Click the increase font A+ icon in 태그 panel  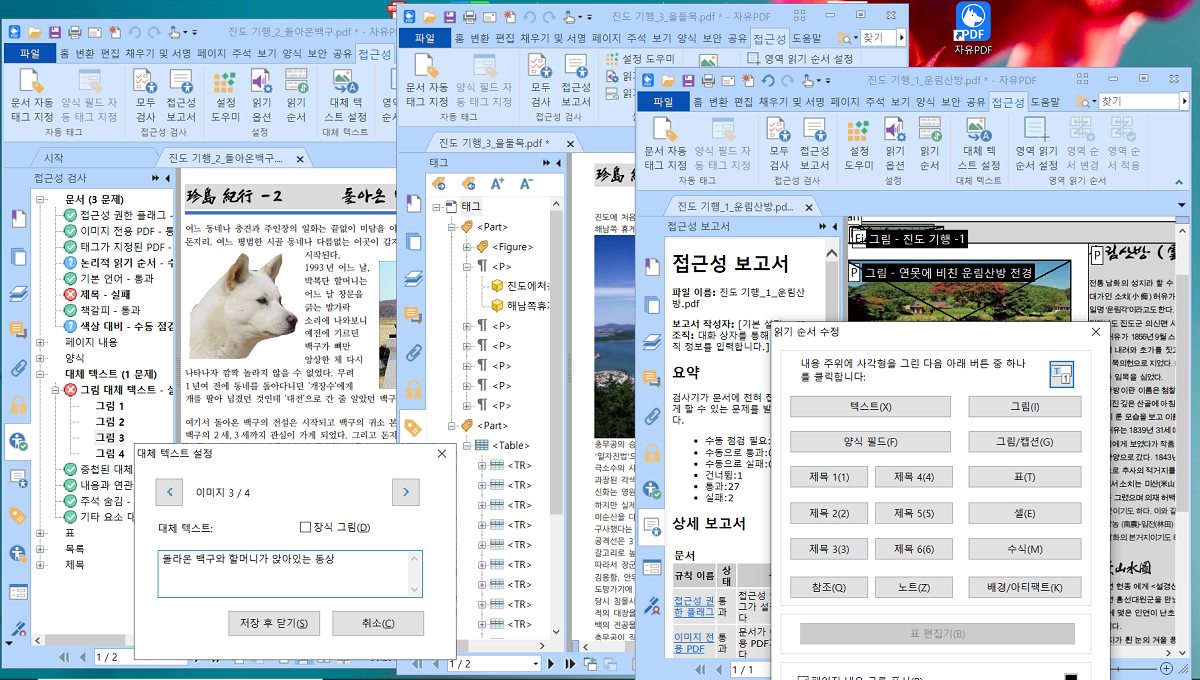(497, 184)
